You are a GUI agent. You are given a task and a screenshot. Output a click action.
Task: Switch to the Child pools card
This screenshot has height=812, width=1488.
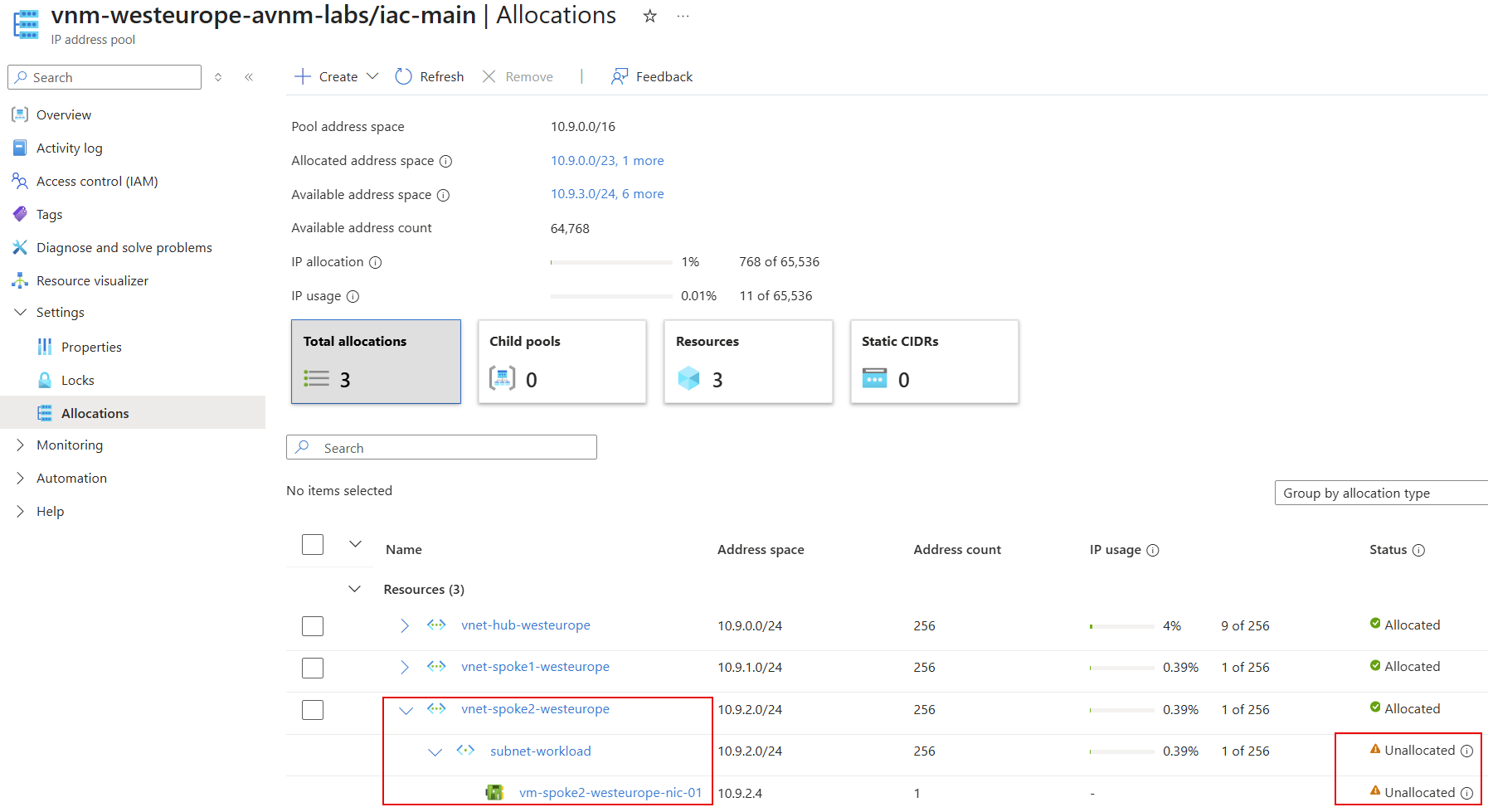coord(562,362)
